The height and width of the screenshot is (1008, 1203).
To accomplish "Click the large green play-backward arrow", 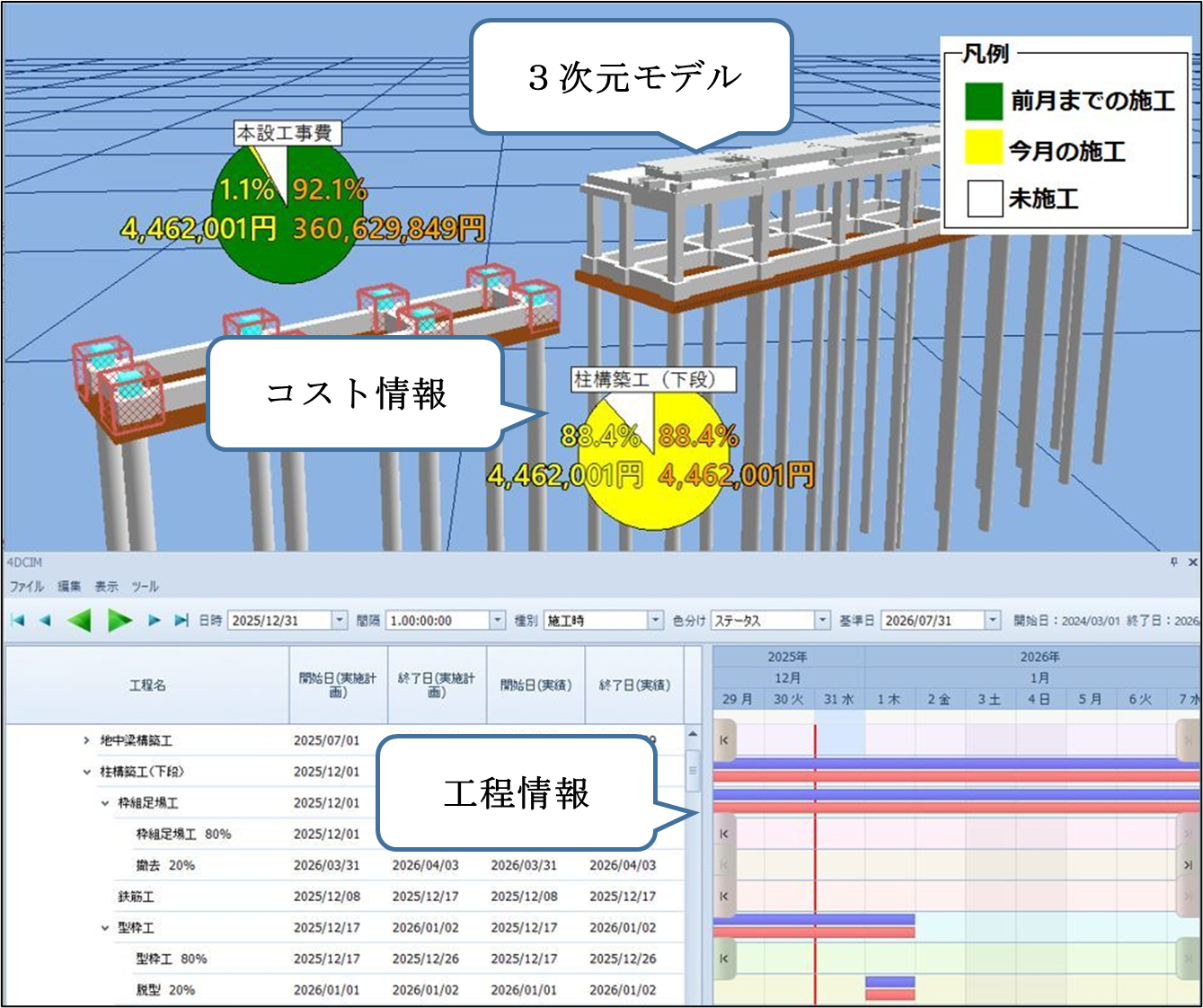I will tap(79, 620).
